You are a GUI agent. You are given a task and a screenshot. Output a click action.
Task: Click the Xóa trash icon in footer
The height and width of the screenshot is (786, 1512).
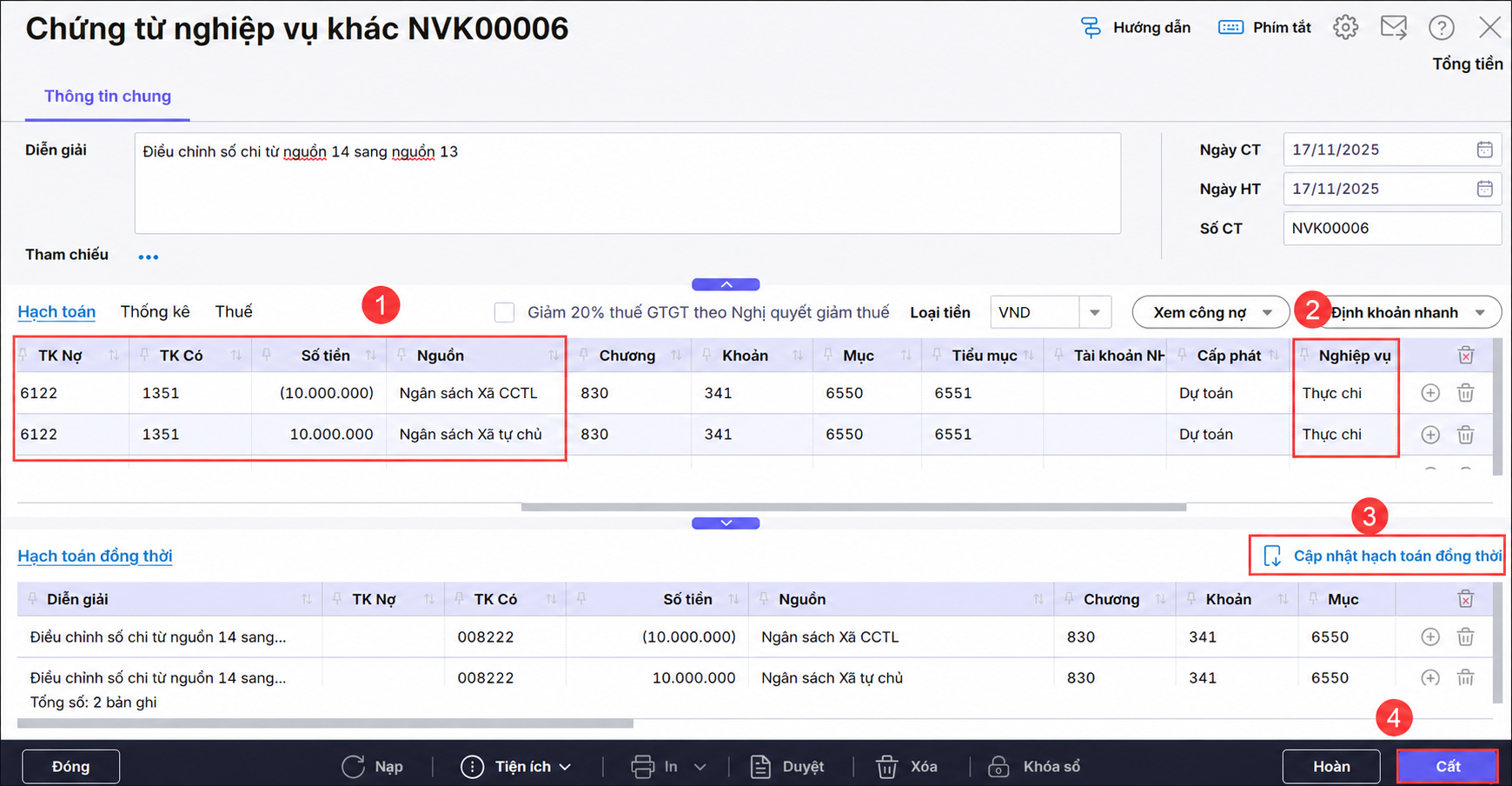pyautogui.click(x=887, y=767)
